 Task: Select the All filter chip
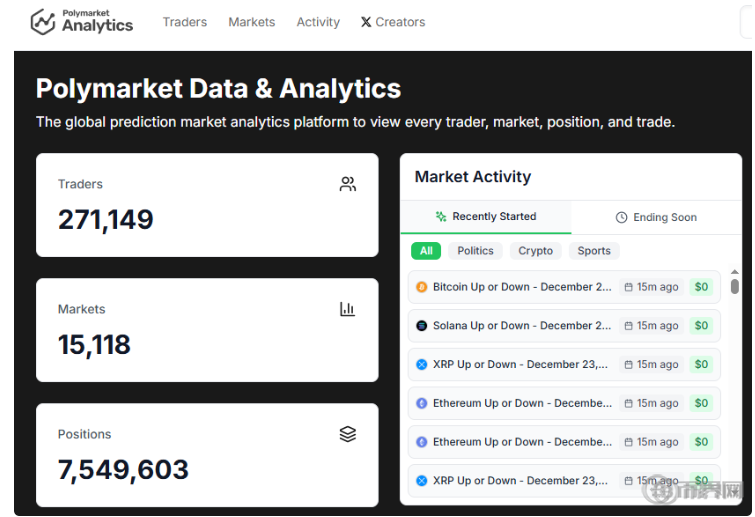(426, 251)
